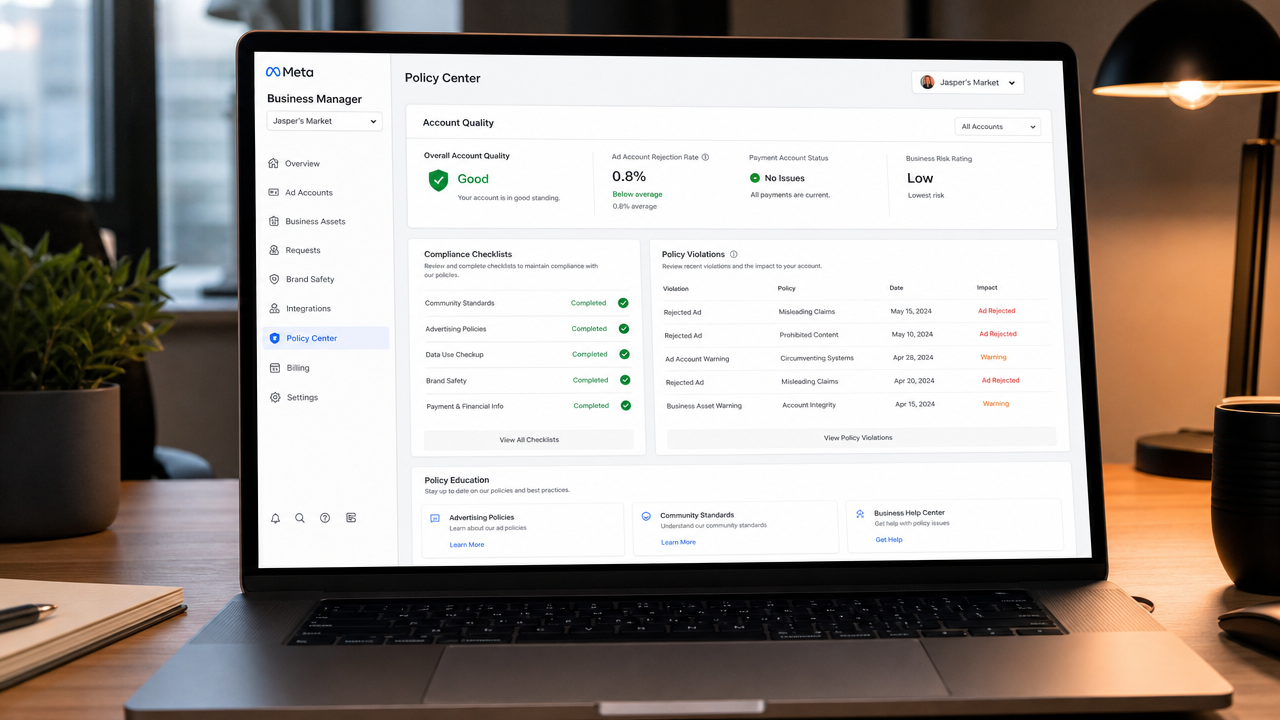This screenshot has width=1280, height=720.
Task: Click the Community Standards card icon
Action: [x=646, y=517]
